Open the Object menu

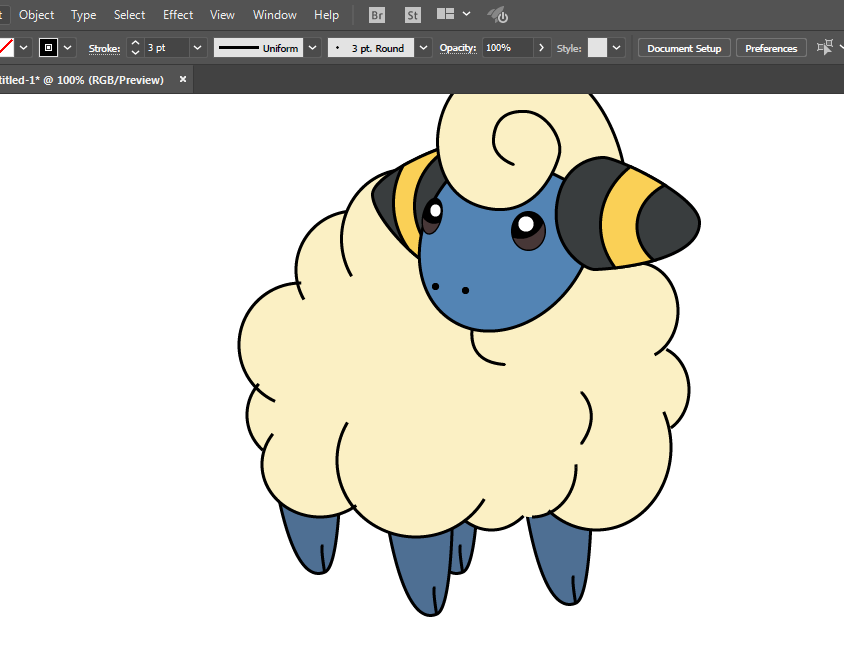pyautogui.click(x=37, y=15)
